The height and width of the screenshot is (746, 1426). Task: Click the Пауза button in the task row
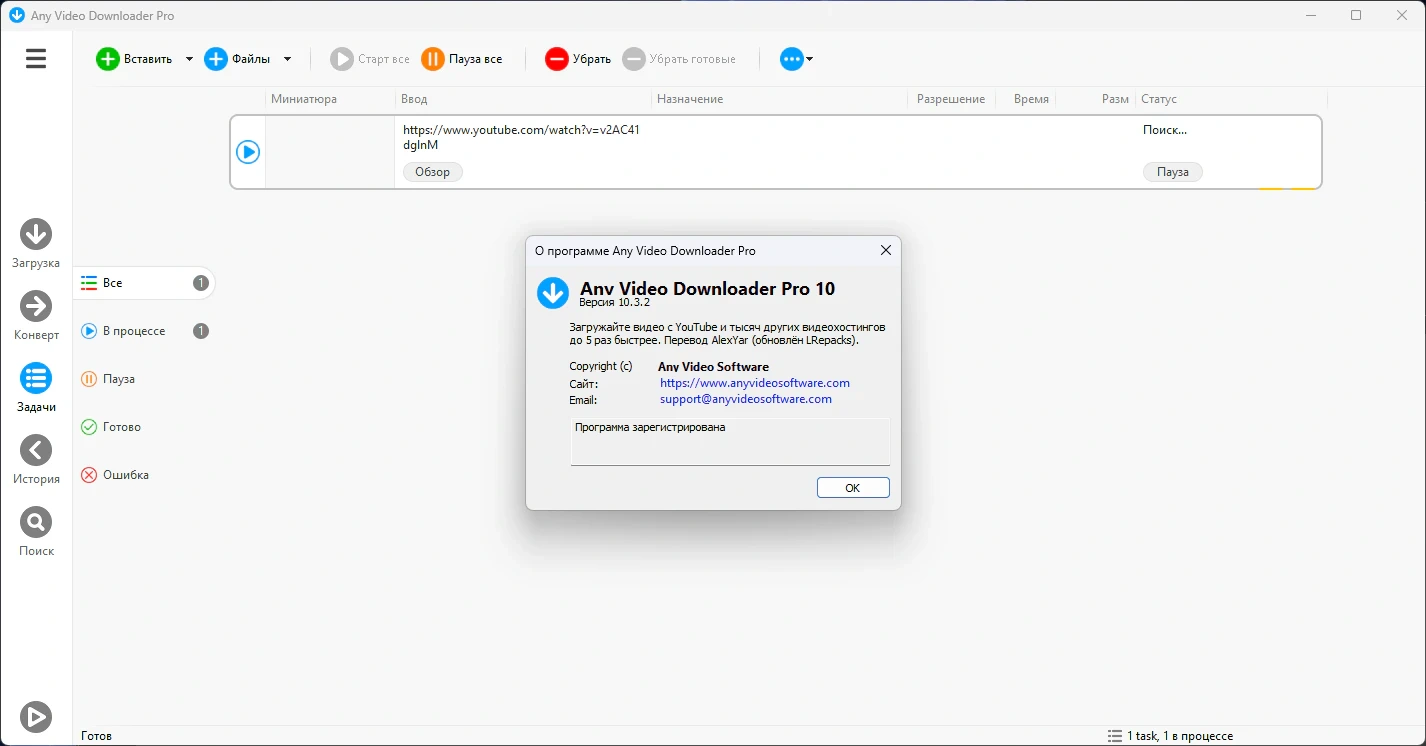point(1173,172)
